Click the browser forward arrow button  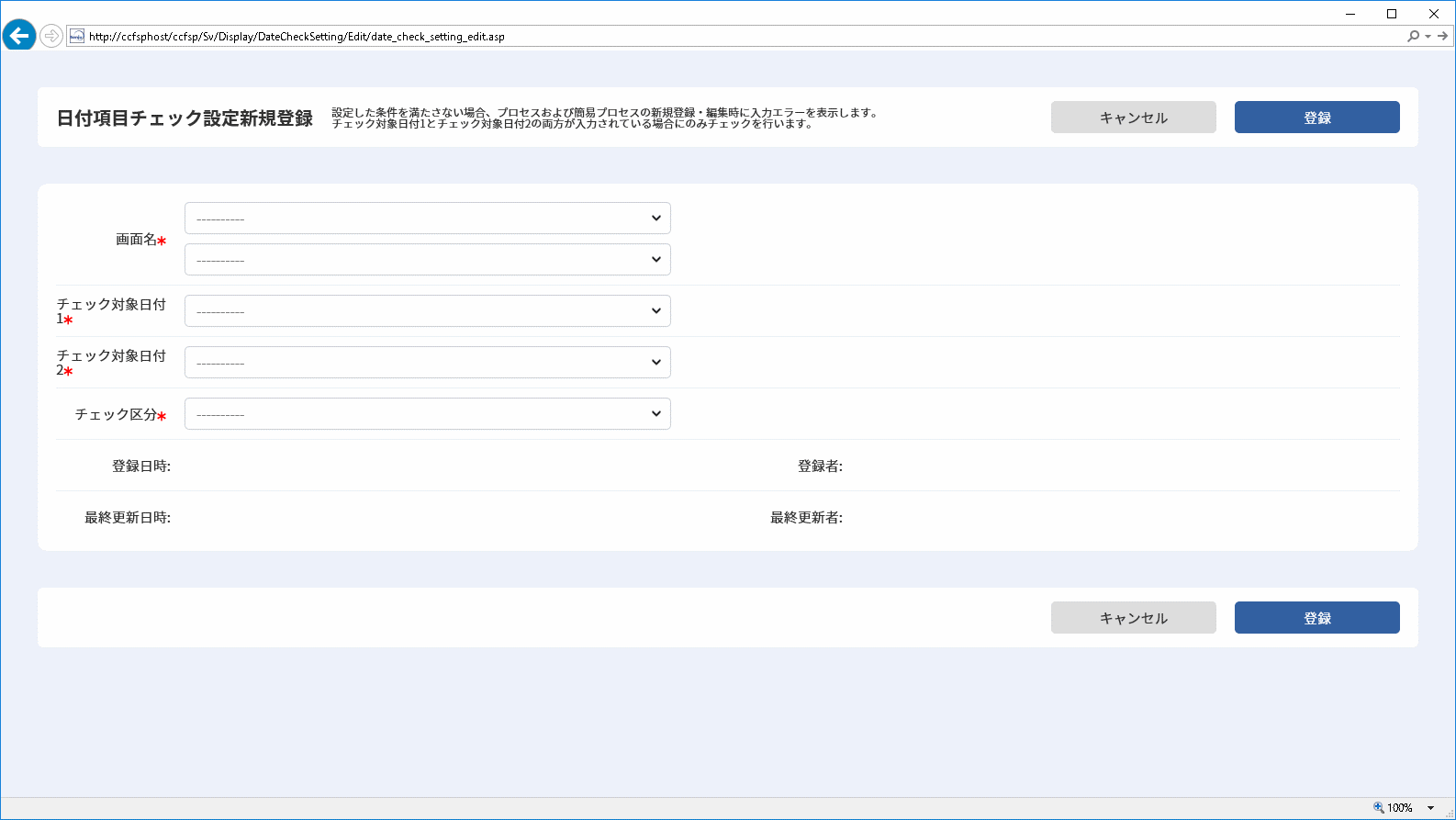click(x=51, y=36)
